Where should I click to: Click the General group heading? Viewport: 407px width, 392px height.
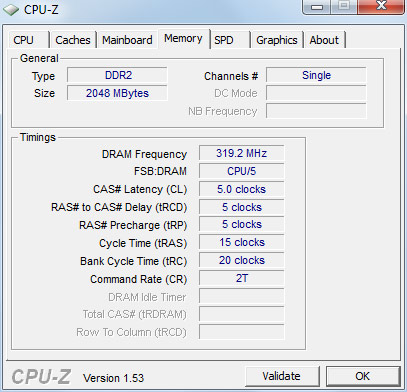click(x=39, y=58)
